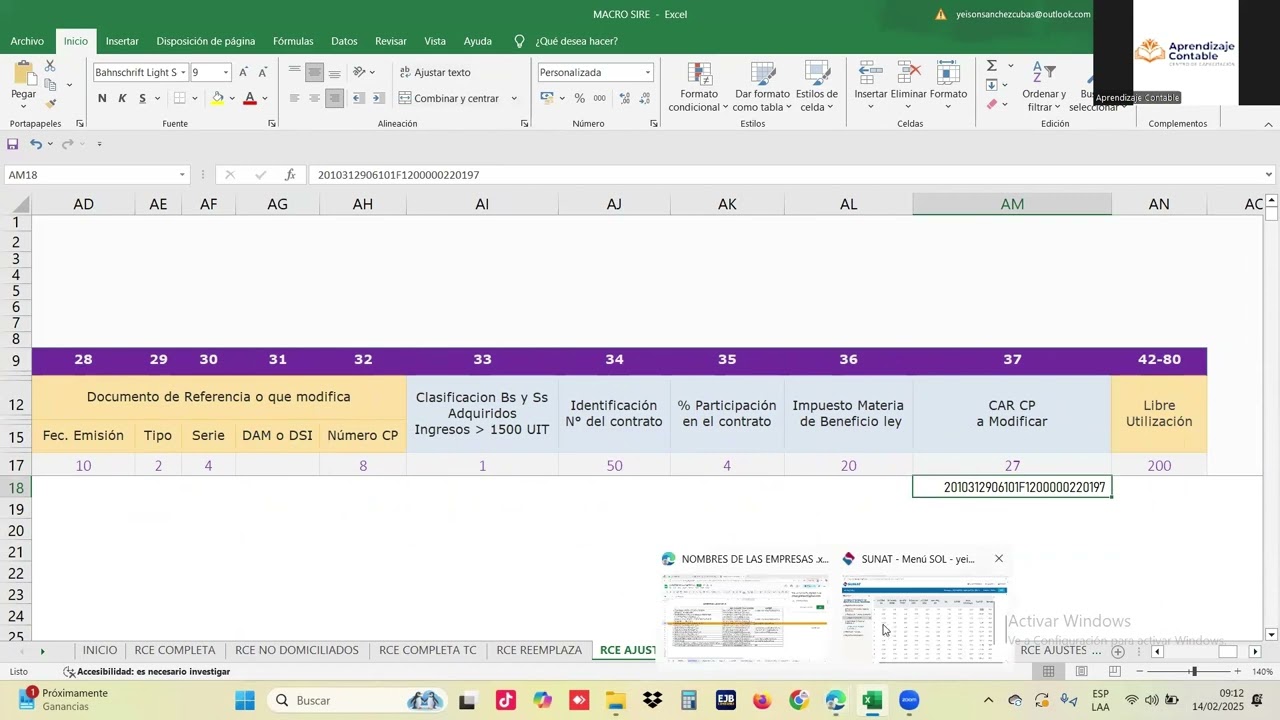
Task: Increase font size with larger A
Action: coord(243,72)
